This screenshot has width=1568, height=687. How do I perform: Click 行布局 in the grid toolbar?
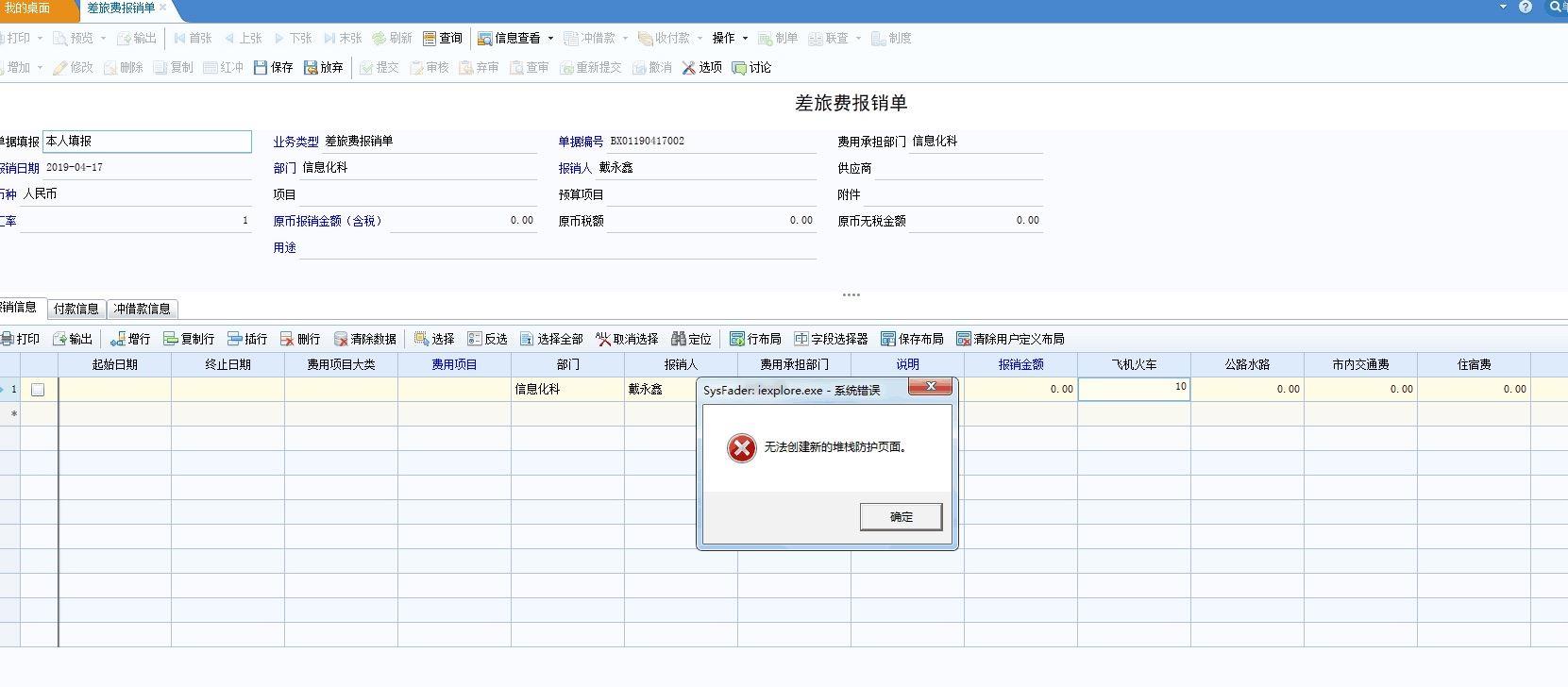click(x=755, y=339)
